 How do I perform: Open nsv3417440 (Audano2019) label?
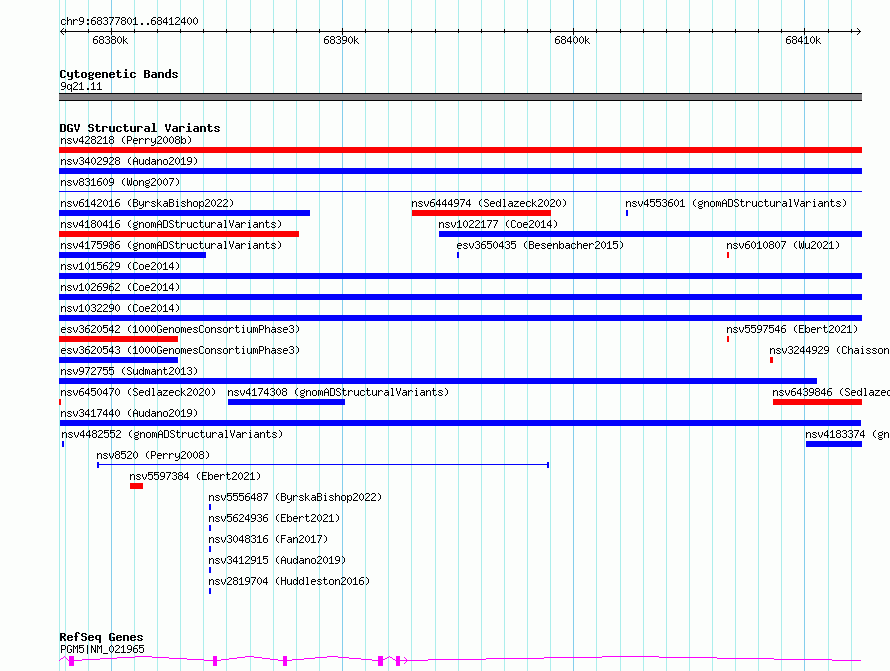pyautogui.click(x=129, y=413)
